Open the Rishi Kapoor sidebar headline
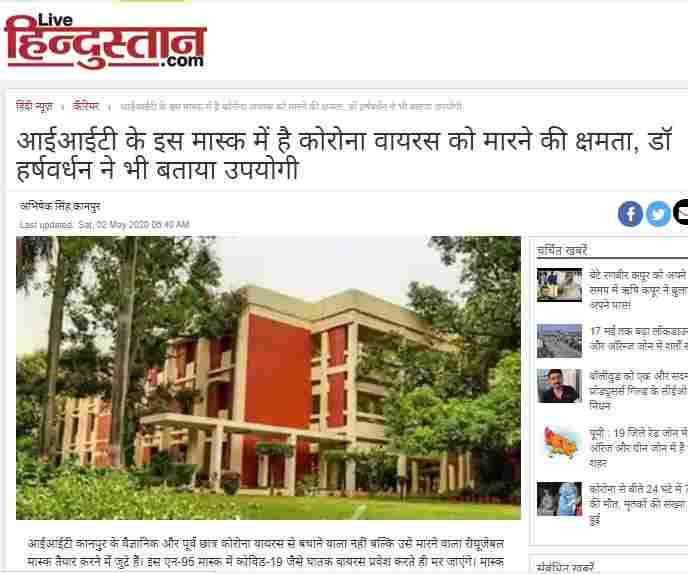 pyautogui.click(x=638, y=290)
